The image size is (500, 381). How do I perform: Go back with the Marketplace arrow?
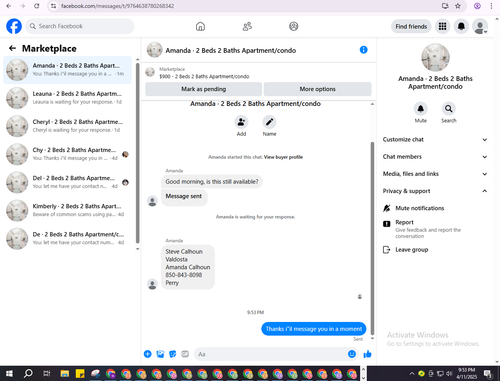coord(12,48)
